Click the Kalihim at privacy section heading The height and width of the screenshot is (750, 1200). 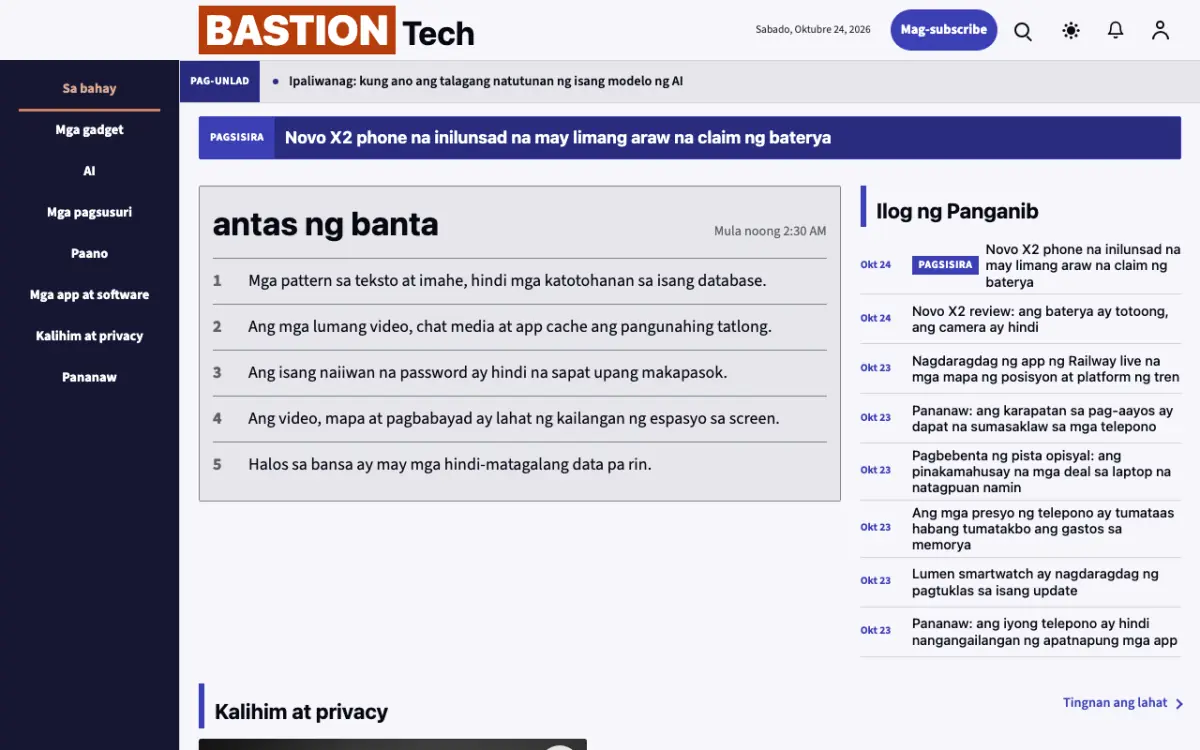[301, 712]
